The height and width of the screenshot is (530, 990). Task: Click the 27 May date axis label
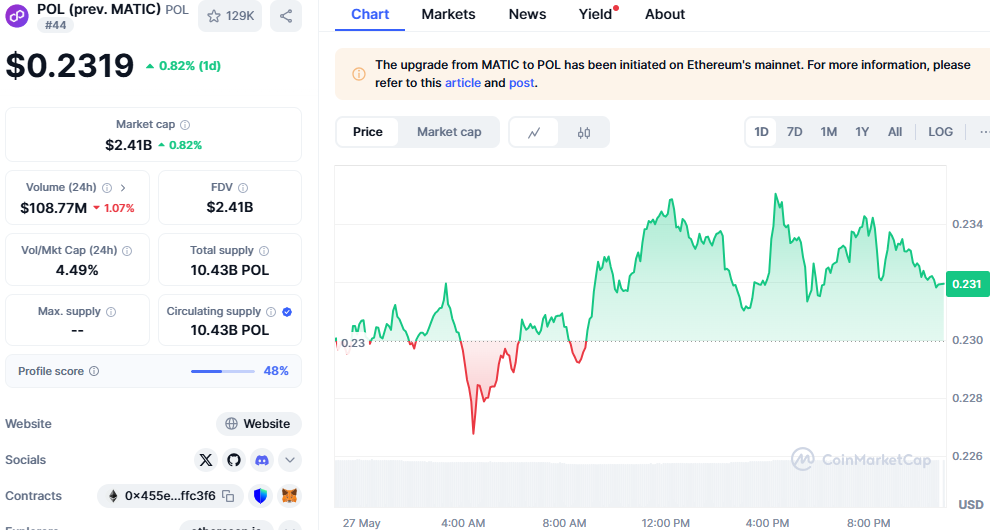pos(362,523)
